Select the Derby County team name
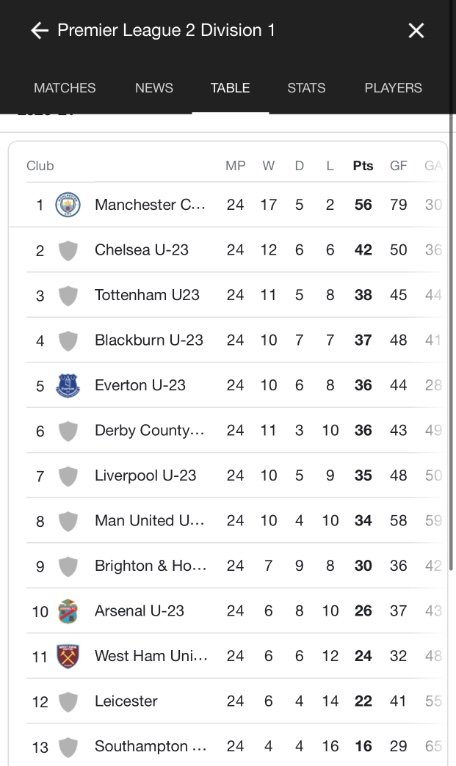The height and width of the screenshot is (766, 456). pos(150,430)
